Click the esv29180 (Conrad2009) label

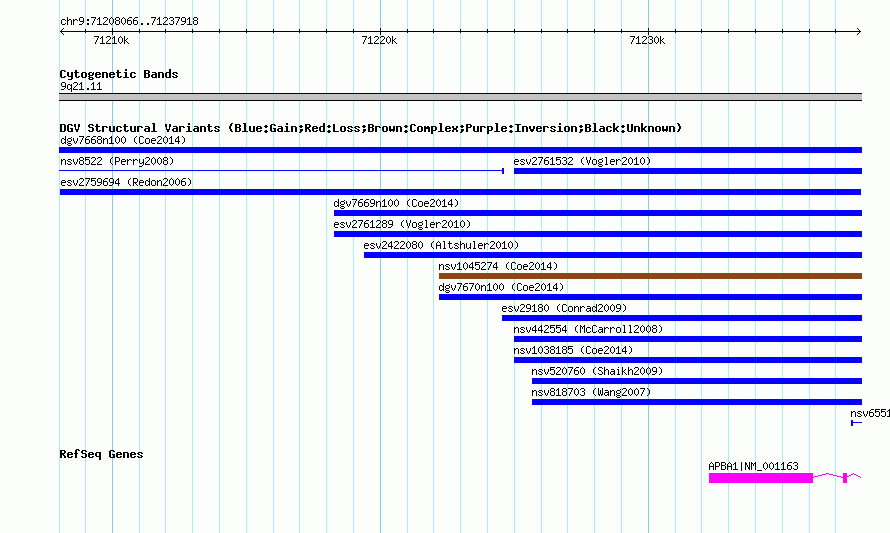pyautogui.click(x=564, y=308)
